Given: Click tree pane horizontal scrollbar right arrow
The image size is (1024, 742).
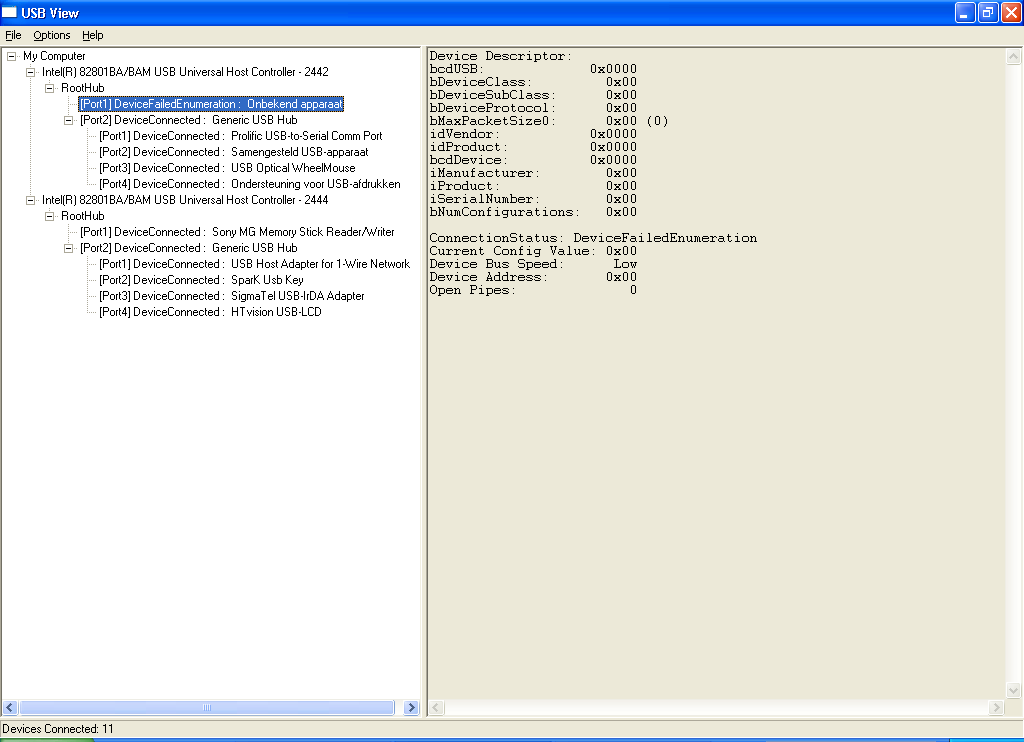Looking at the screenshot, I should point(411,708).
